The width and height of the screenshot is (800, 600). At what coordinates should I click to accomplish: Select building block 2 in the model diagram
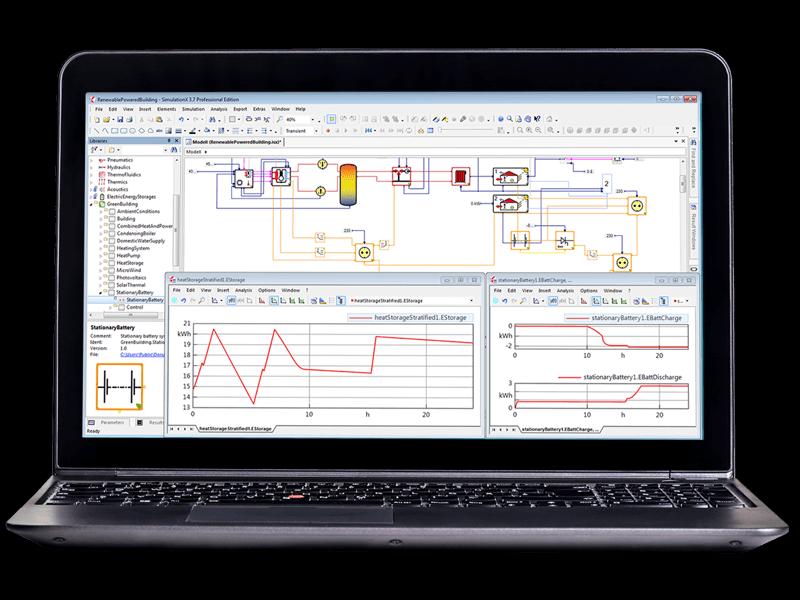point(510,203)
